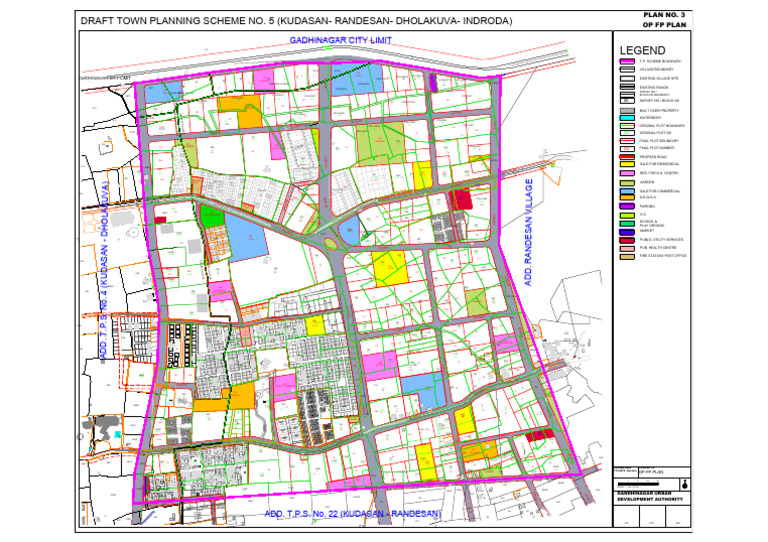Click the cyan Waterbody legend swatch
This screenshot has width=768, height=542.
[627, 118]
